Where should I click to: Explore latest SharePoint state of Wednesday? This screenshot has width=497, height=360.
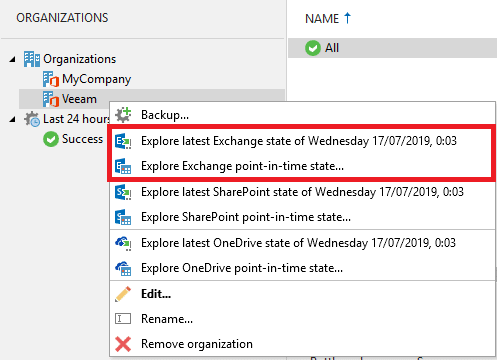pos(302,192)
